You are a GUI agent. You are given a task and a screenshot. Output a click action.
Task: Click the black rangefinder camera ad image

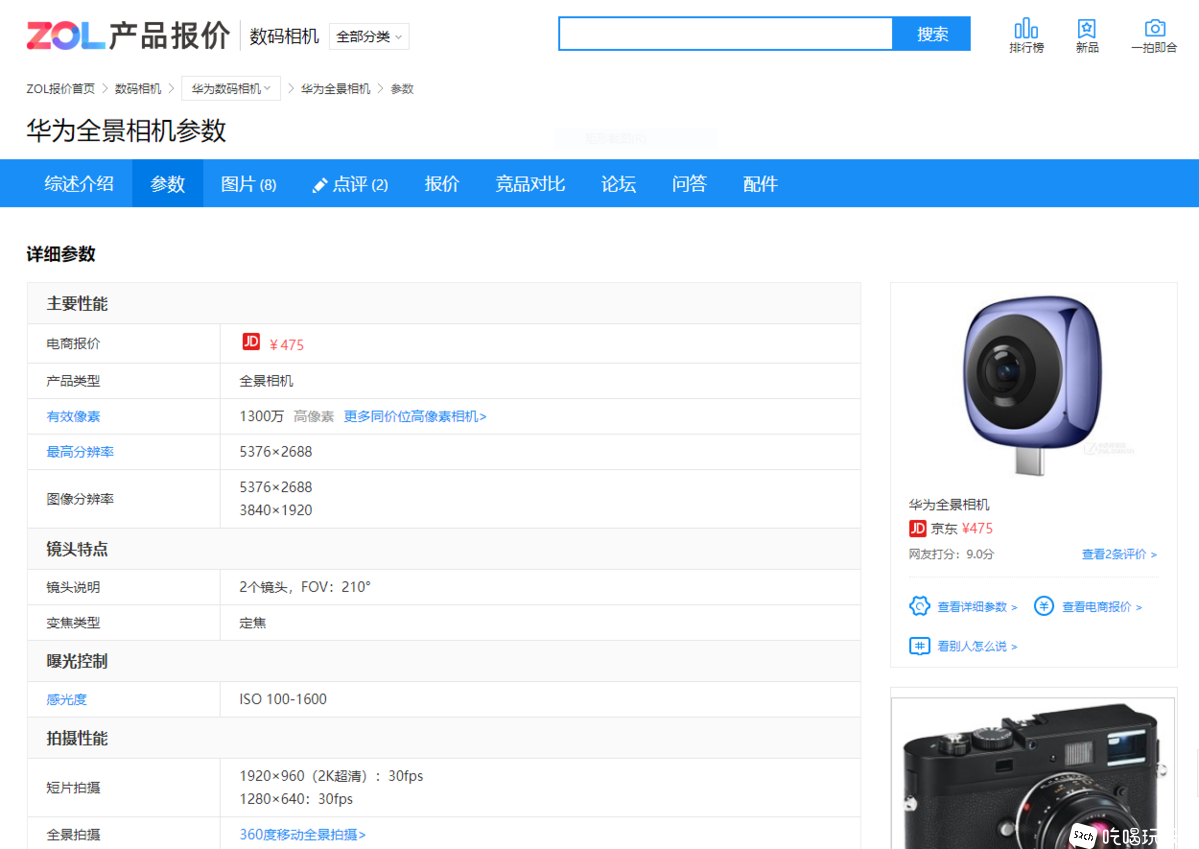coord(1033,773)
